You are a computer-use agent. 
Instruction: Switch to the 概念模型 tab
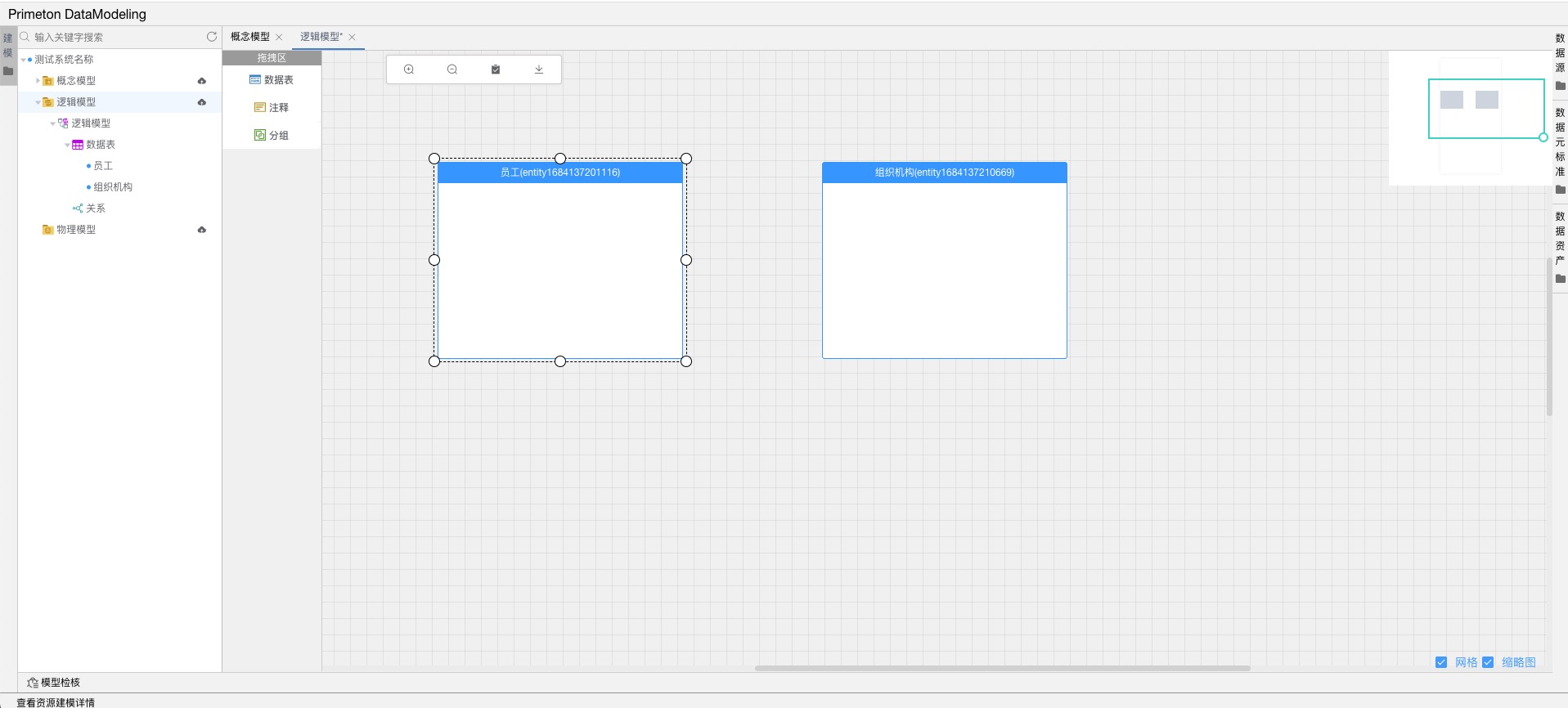(x=249, y=37)
